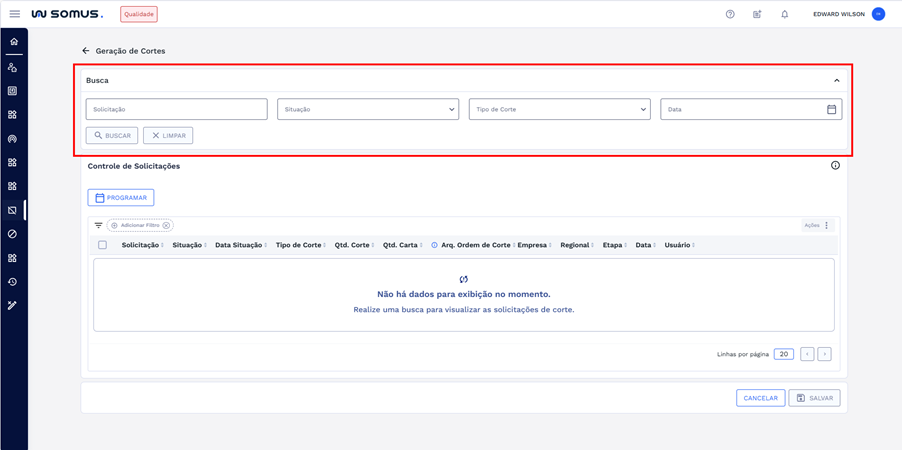Viewport: 902px width, 450px height.
Task: Sort by Solicitação column header
Action: point(140,245)
